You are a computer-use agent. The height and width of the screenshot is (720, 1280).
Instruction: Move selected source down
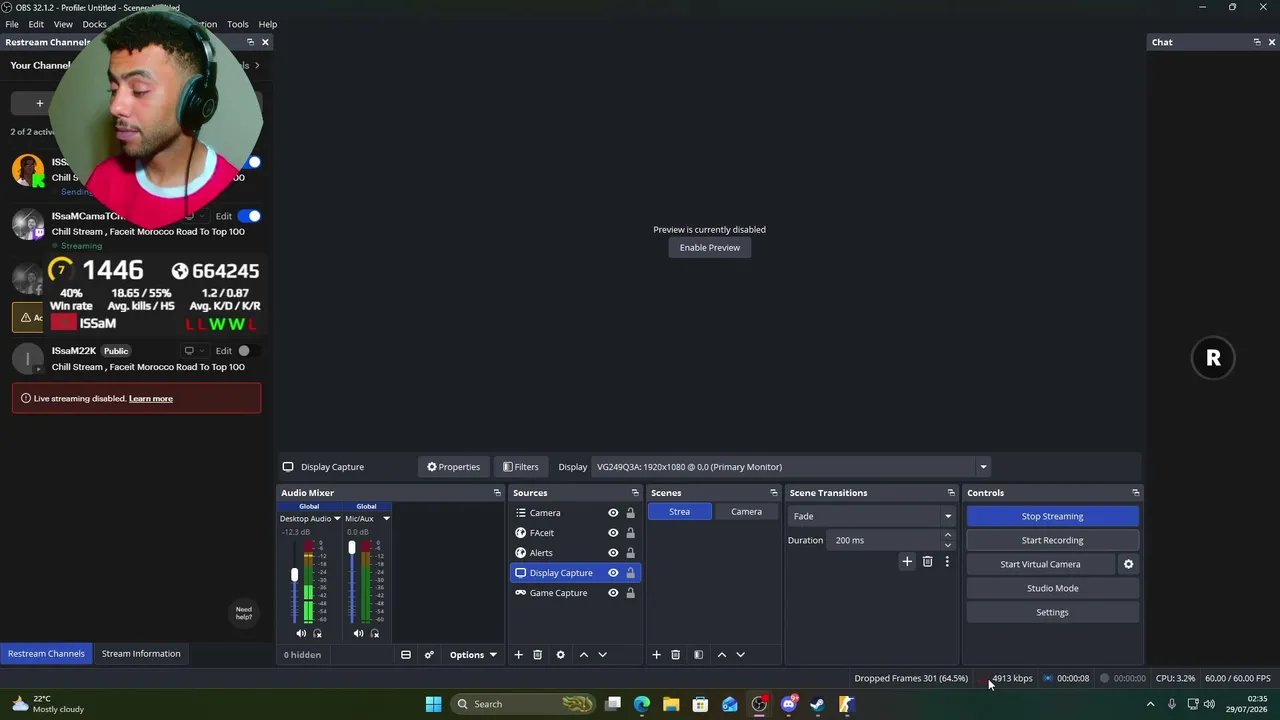point(602,655)
